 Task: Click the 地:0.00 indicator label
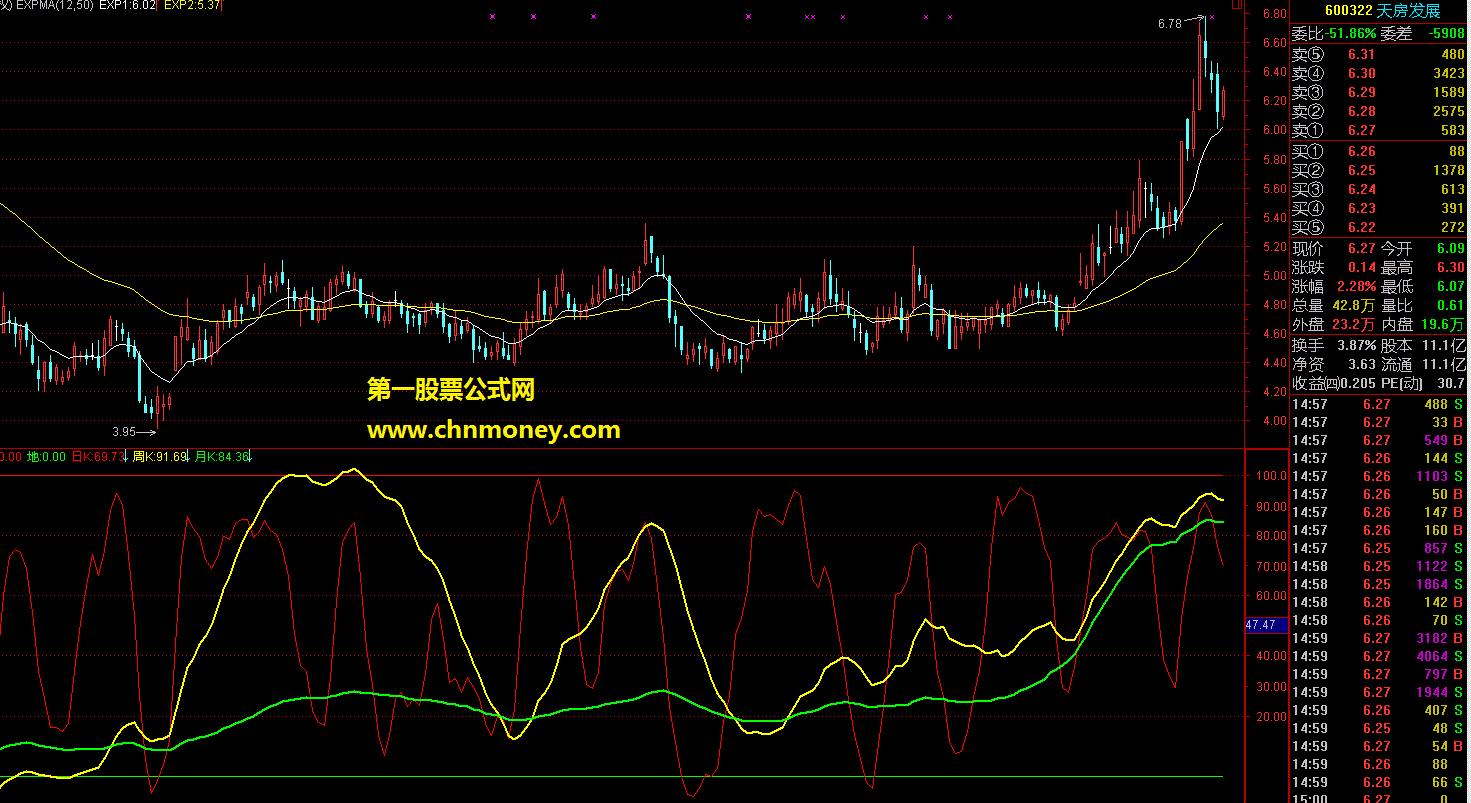[46, 457]
